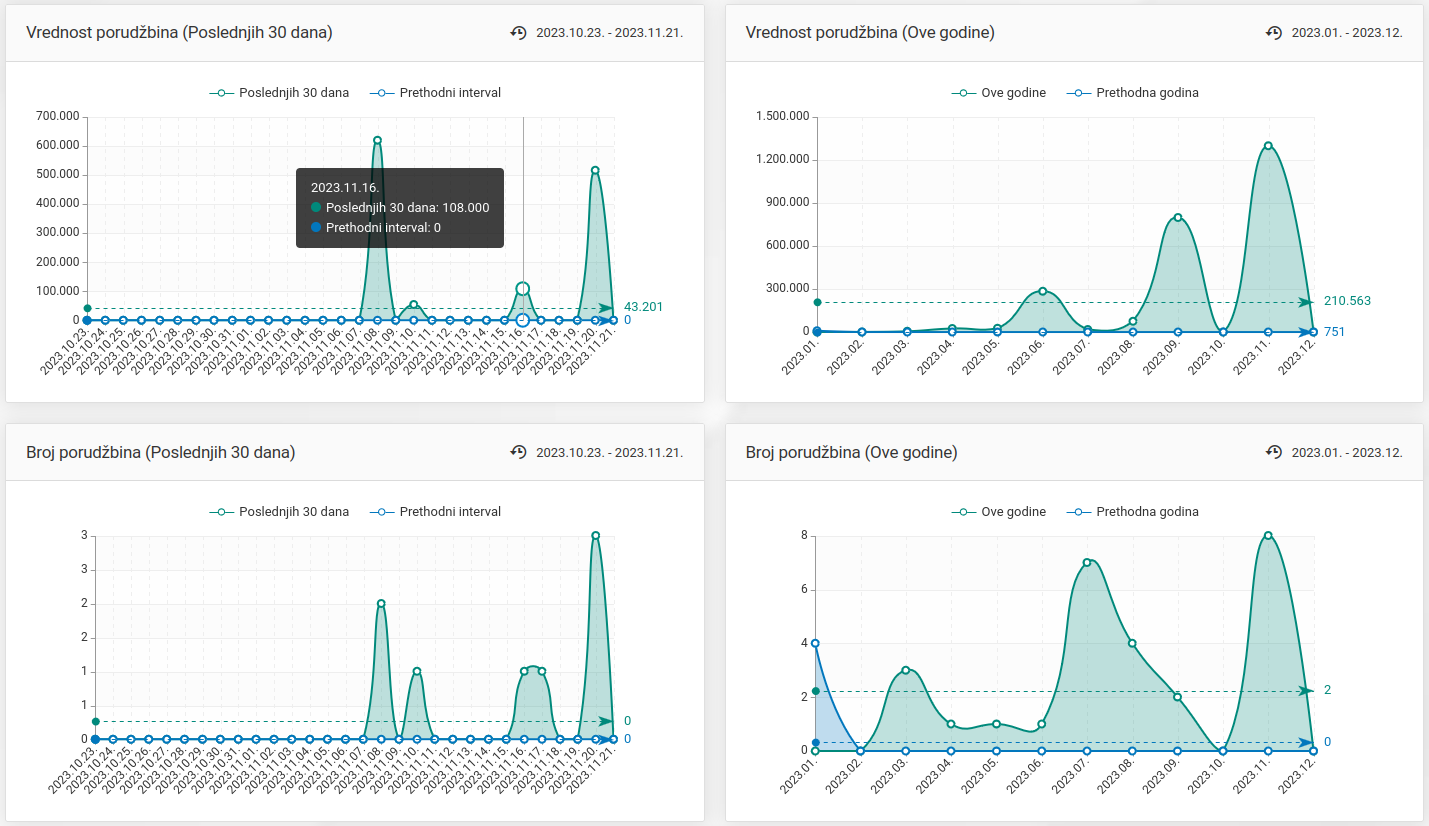Open date range 2023.10.23. - 2023.11.21. in Vrednost card

tap(609, 33)
